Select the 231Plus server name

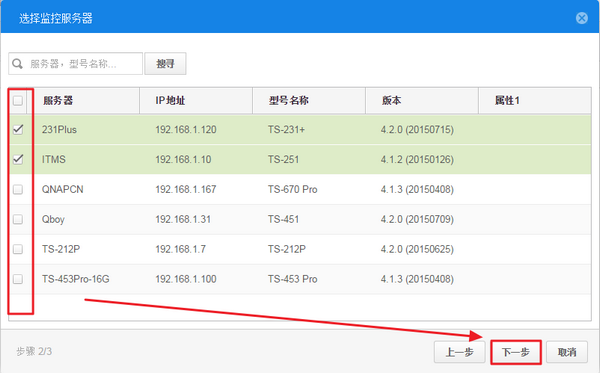[59, 130]
